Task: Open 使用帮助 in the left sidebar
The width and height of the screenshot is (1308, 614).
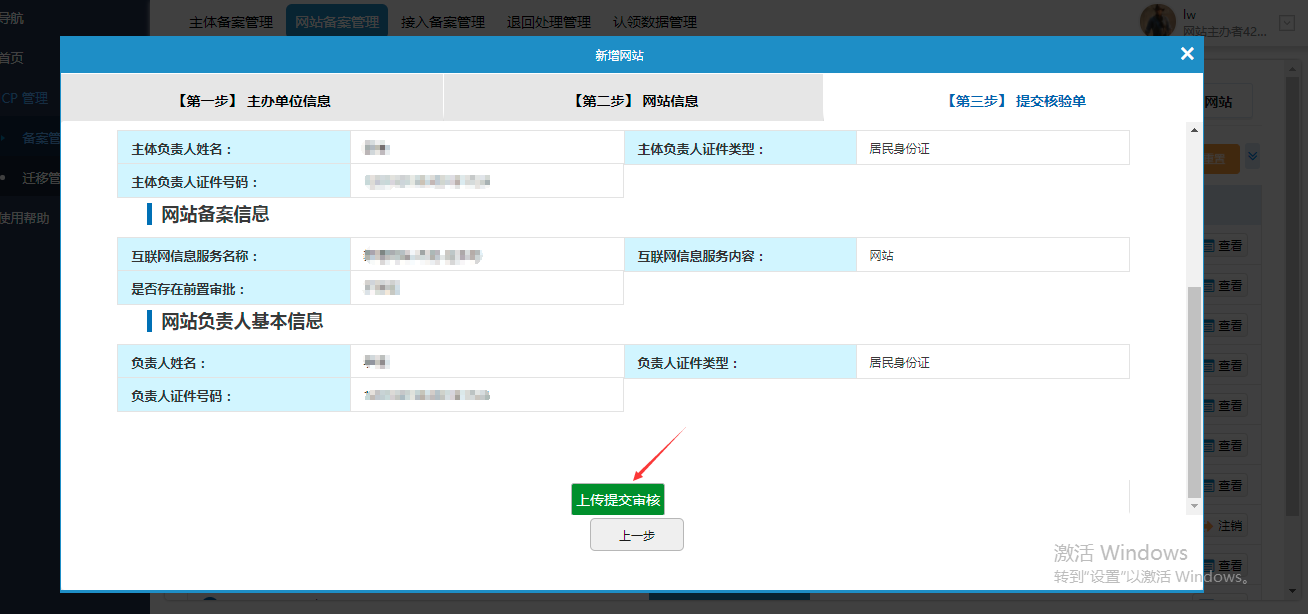Action: [24, 218]
